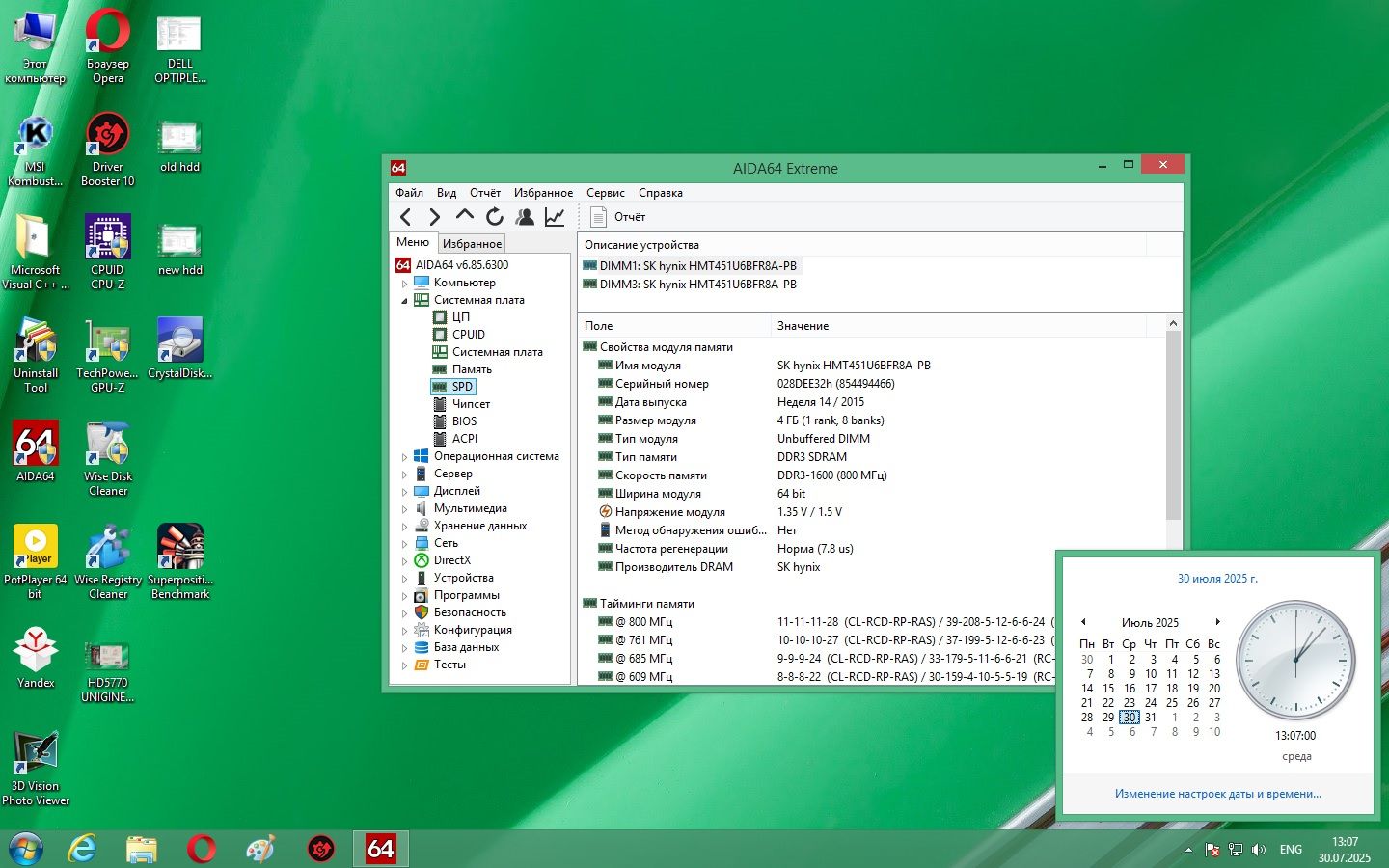This screenshot has height=868, width=1389.
Task: Expand the Сеть tree node
Action: (405, 544)
